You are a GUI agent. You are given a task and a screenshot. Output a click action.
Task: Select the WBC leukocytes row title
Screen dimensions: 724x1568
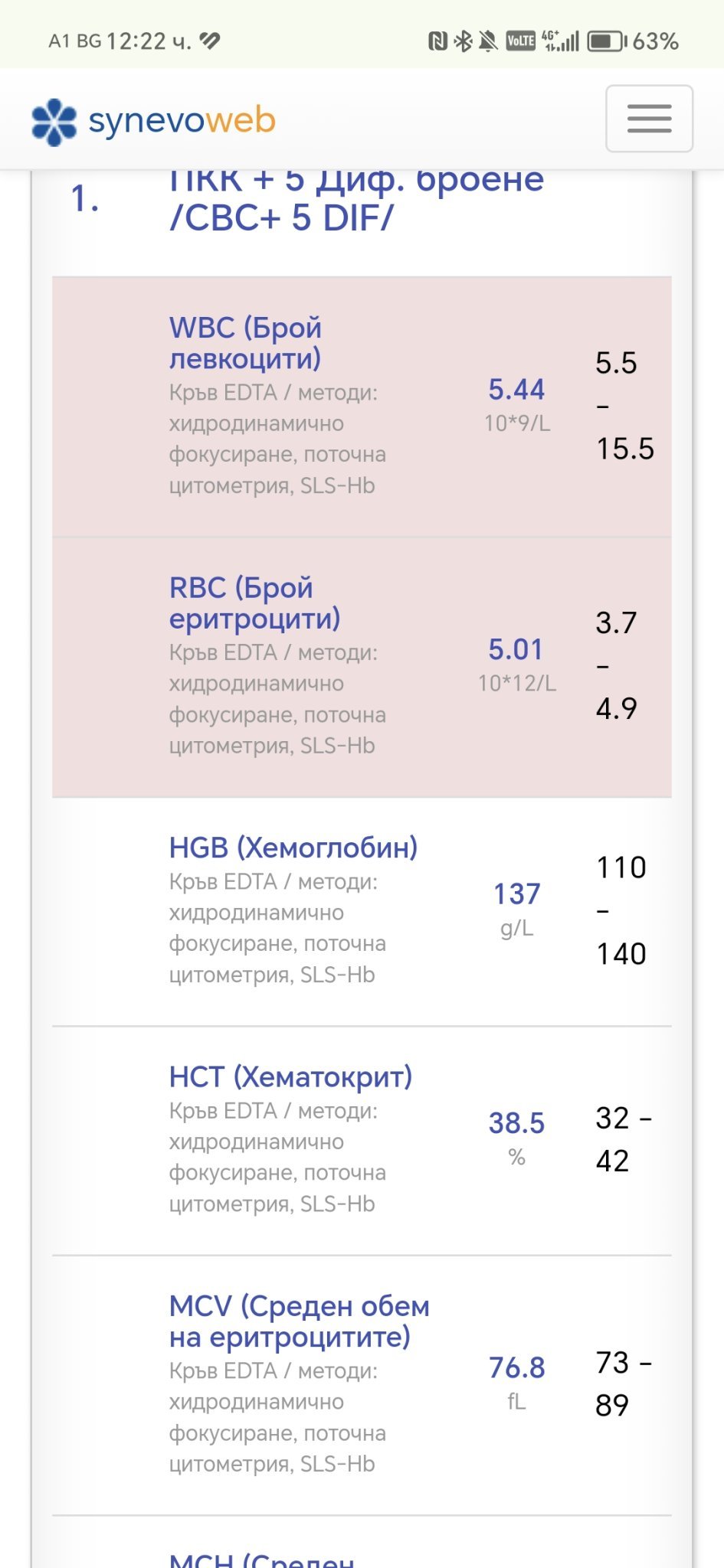coord(245,343)
